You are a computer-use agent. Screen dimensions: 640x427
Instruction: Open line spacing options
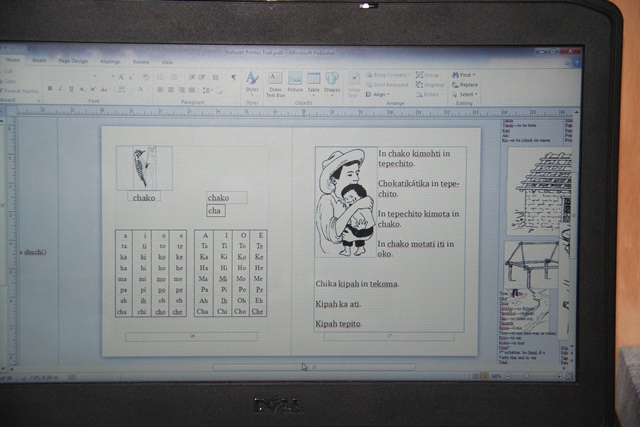coord(207,90)
